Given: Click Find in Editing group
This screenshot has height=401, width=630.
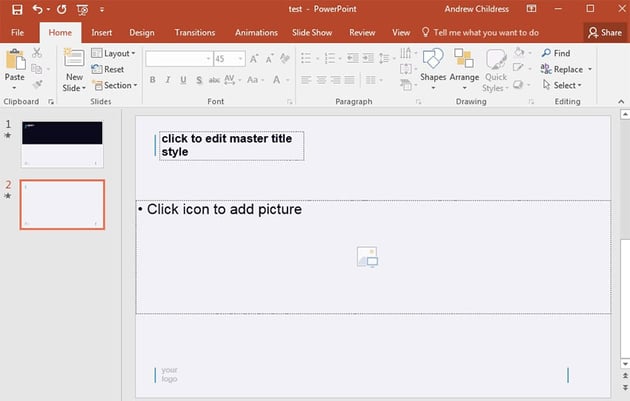Looking at the screenshot, I should point(556,53).
